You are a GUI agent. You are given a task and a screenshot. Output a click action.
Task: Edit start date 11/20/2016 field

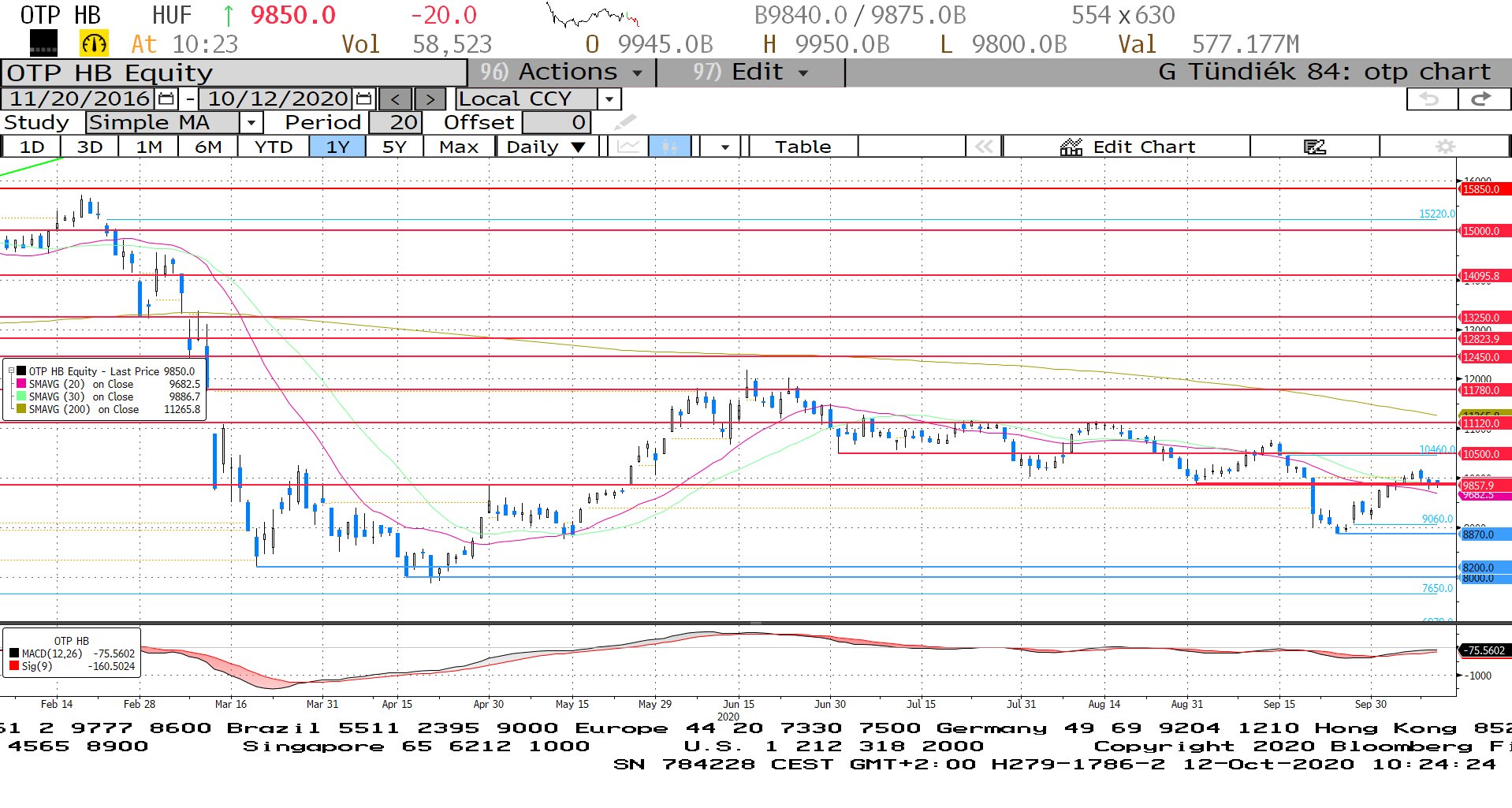80,99
